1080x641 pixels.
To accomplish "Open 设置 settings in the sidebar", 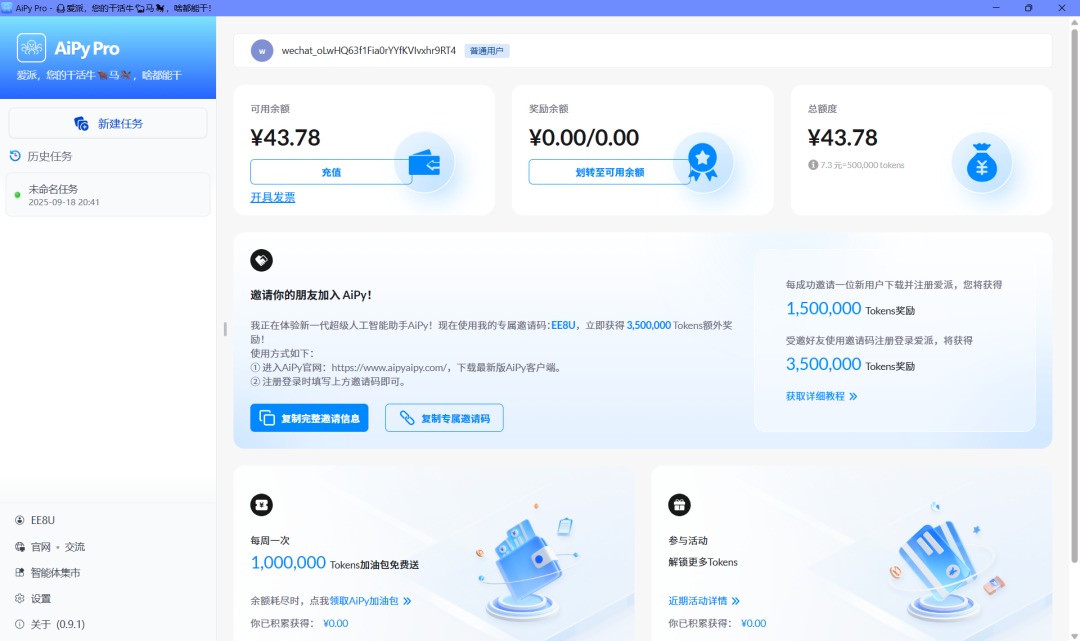I will tap(41, 599).
